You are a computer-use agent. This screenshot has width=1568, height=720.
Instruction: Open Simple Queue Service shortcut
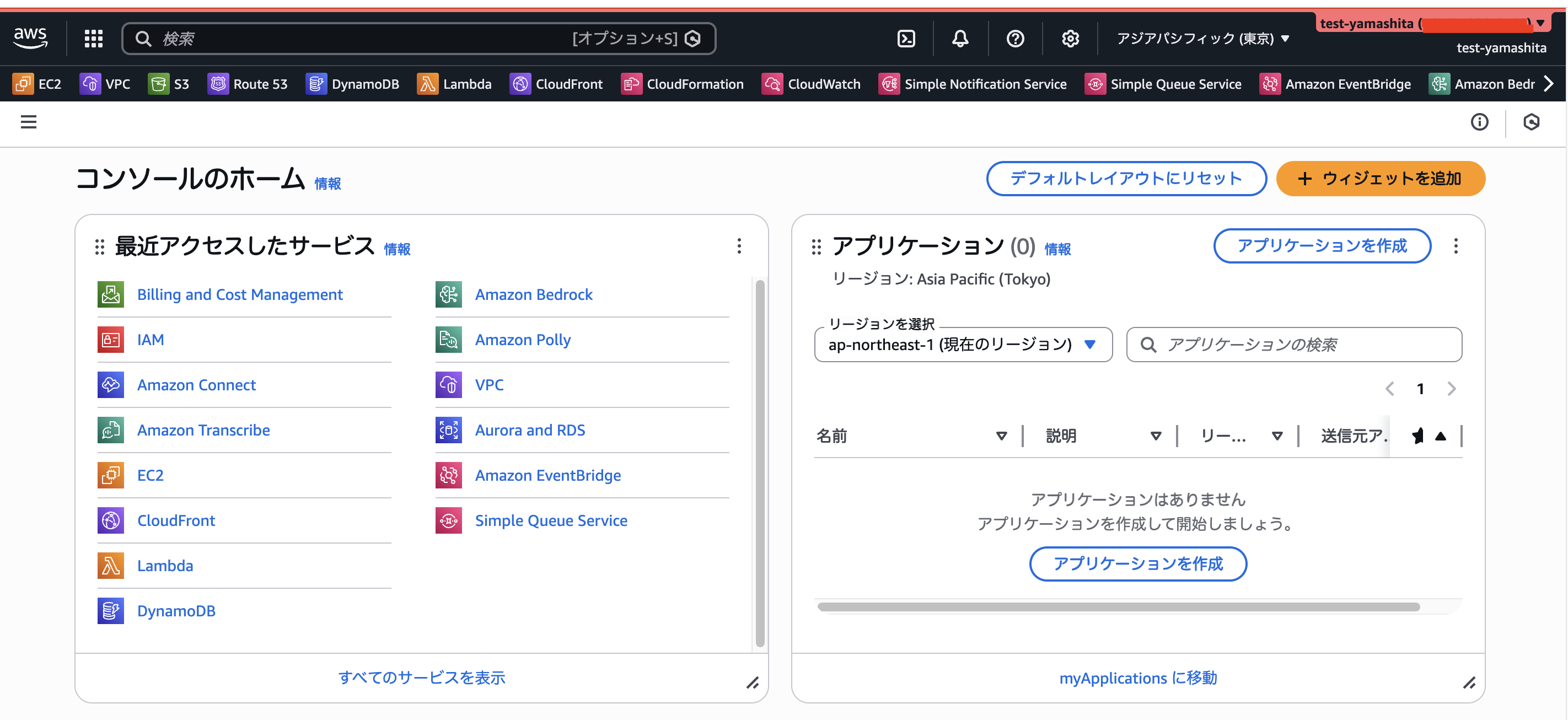[x=1163, y=84]
